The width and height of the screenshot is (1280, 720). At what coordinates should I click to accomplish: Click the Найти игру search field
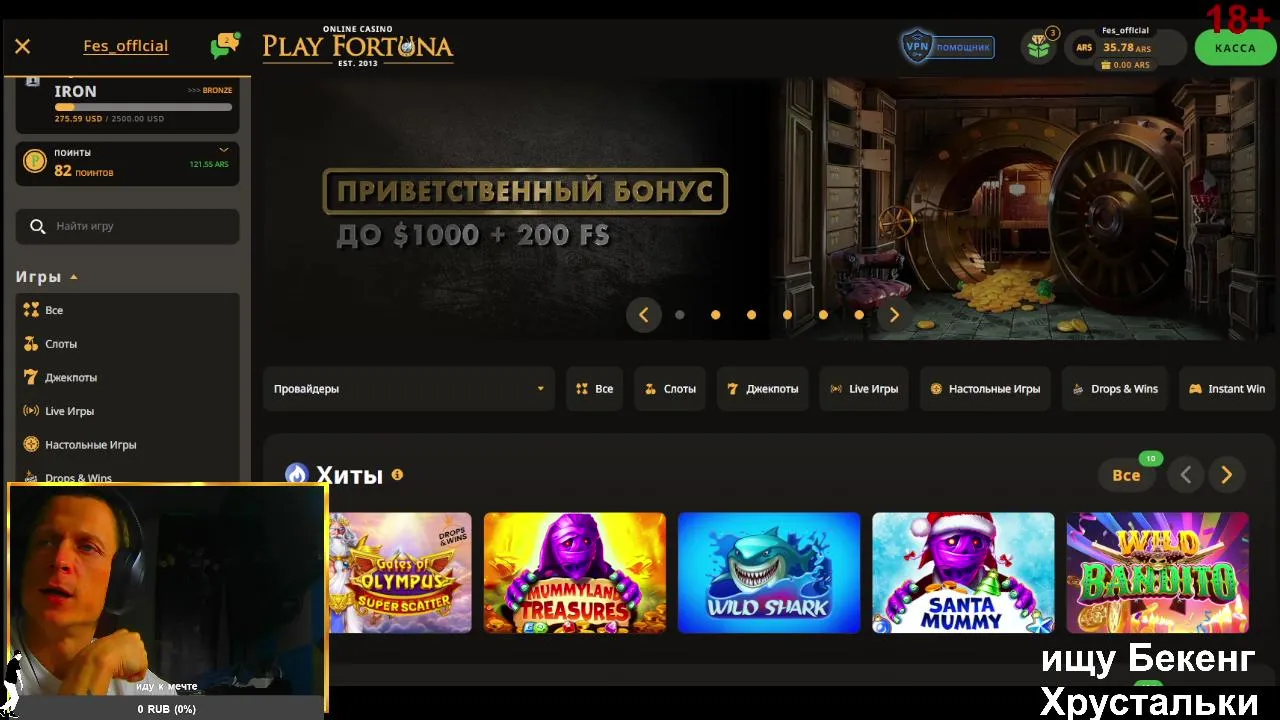click(x=127, y=226)
